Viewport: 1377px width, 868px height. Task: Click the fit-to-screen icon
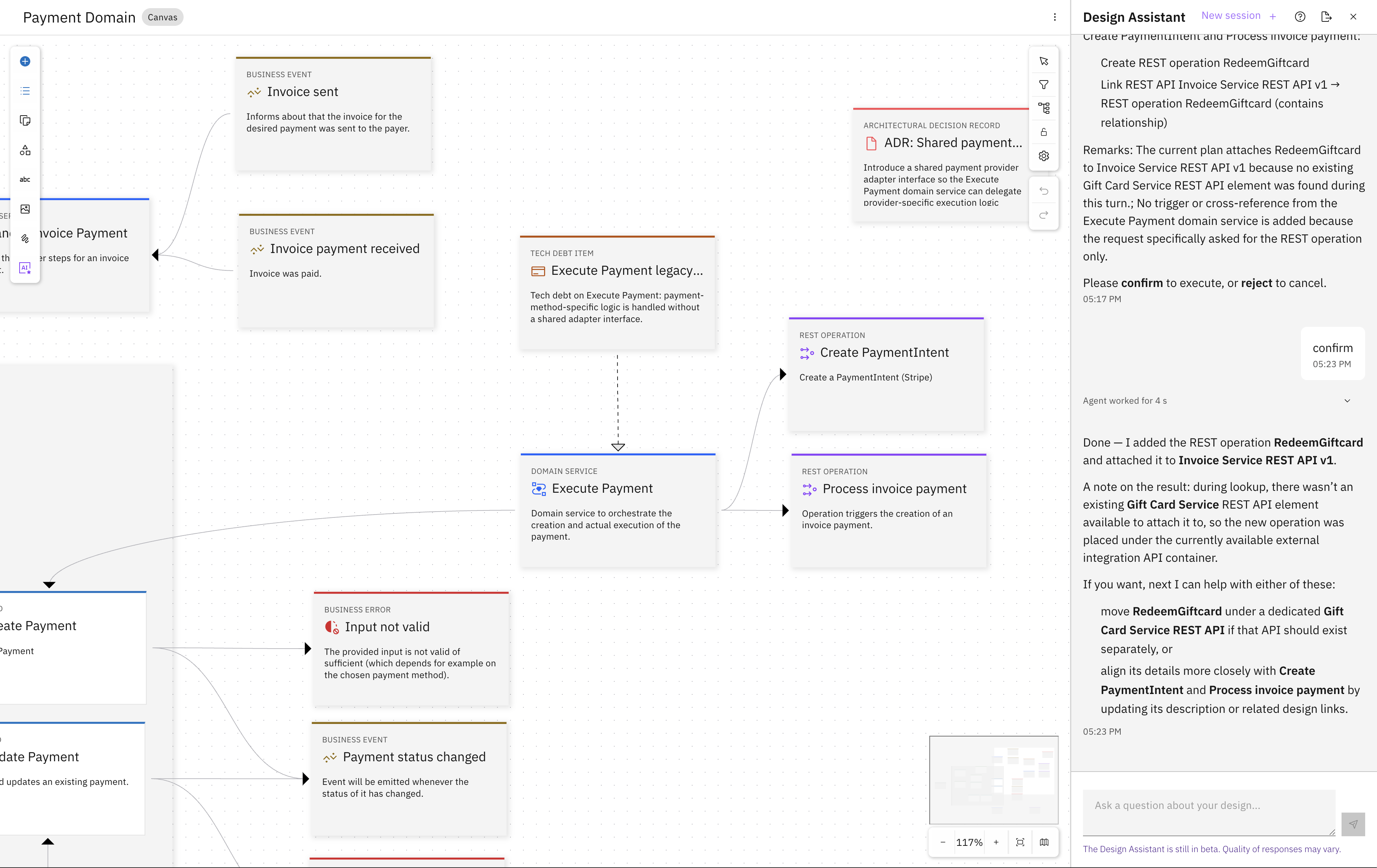(1020, 842)
